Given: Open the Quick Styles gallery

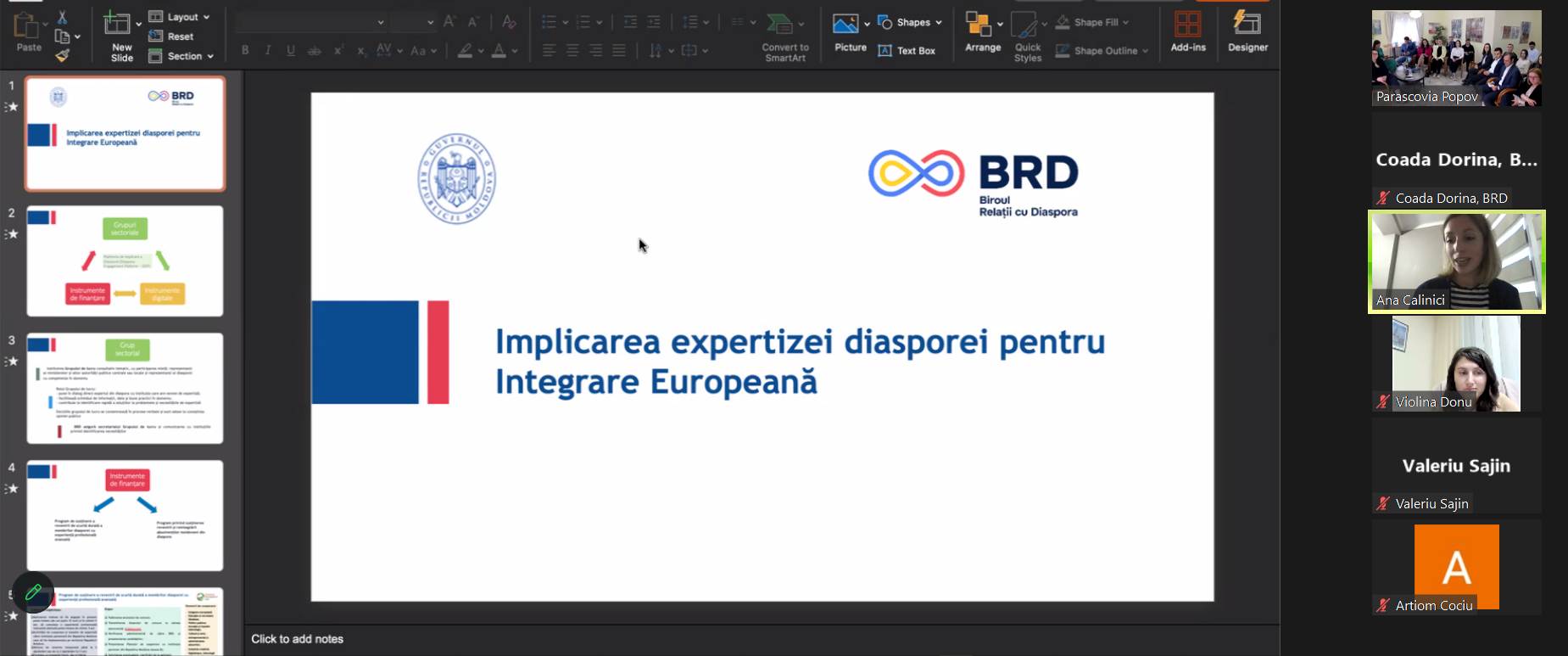Looking at the screenshot, I should tap(1027, 34).
